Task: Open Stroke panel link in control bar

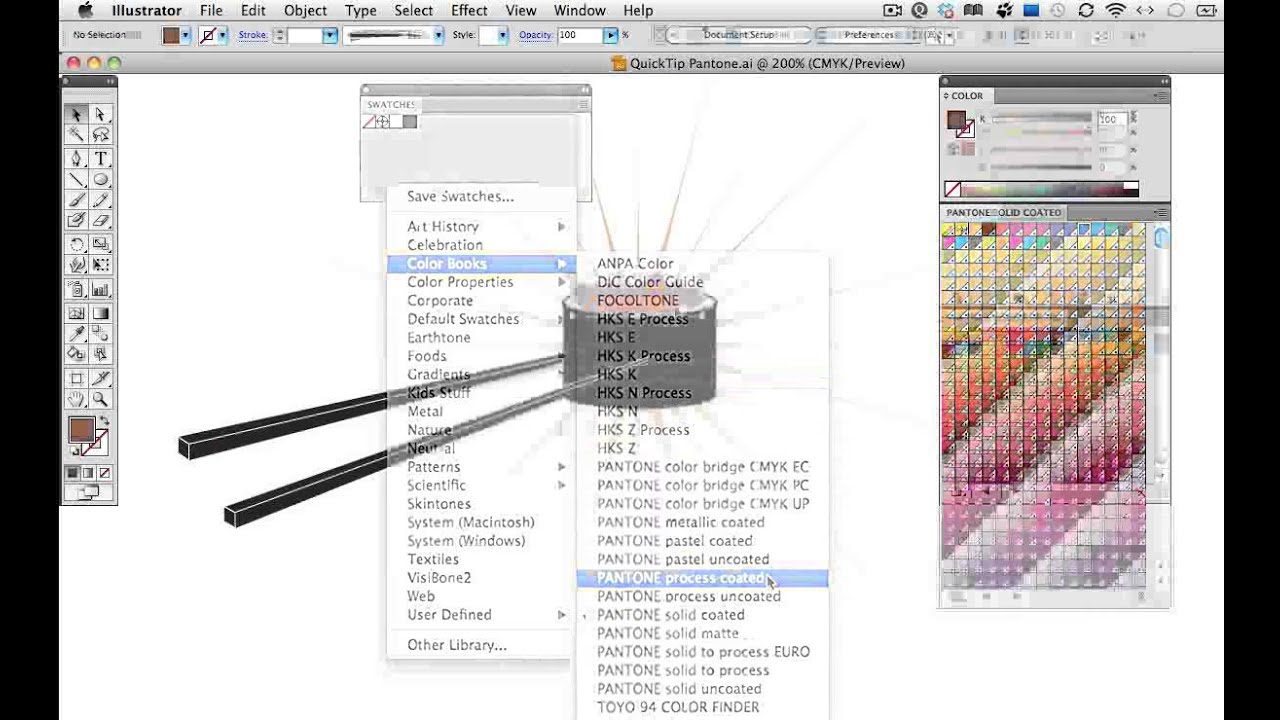Action: pyautogui.click(x=252, y=35)
